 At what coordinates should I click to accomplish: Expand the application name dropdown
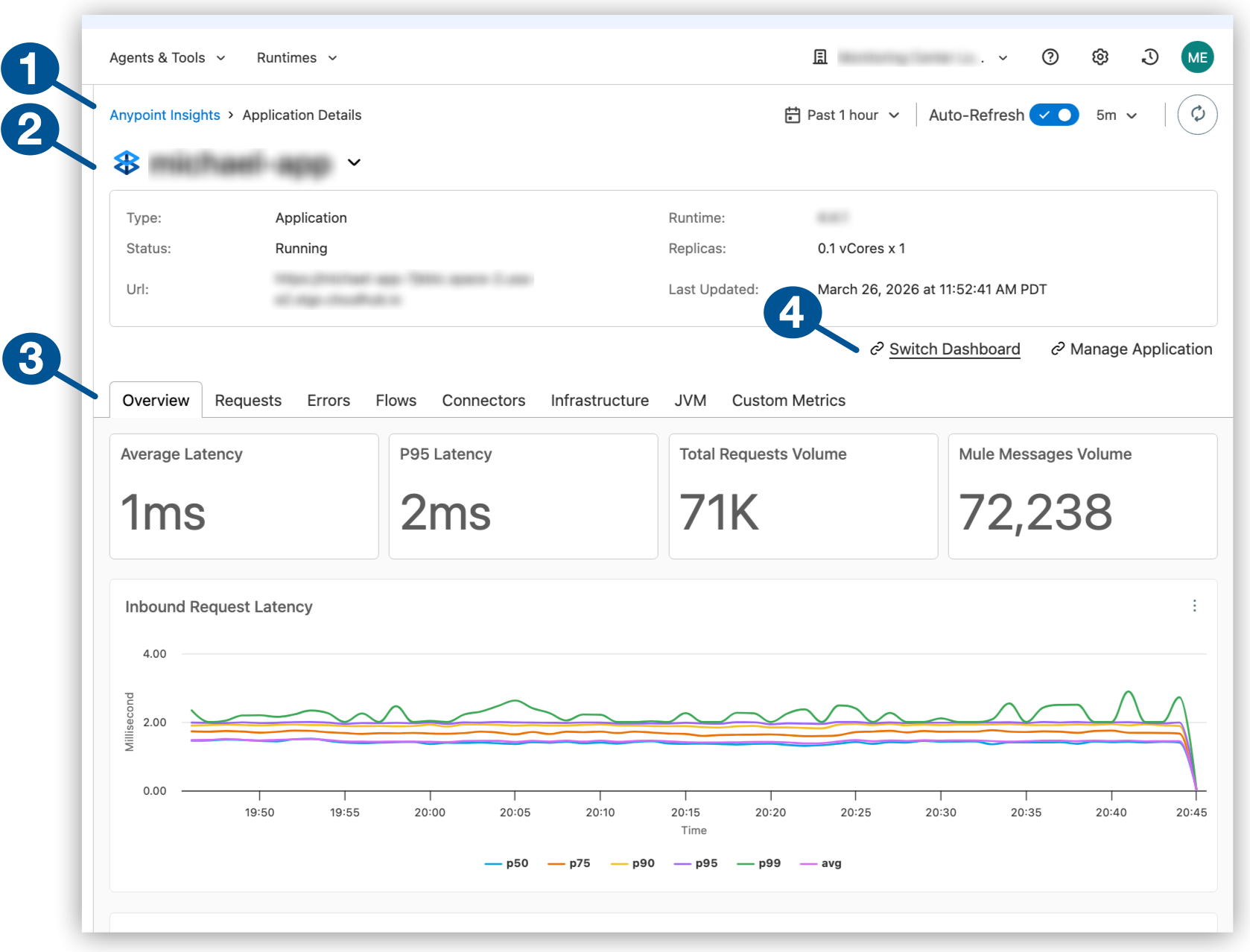point(355,162)
